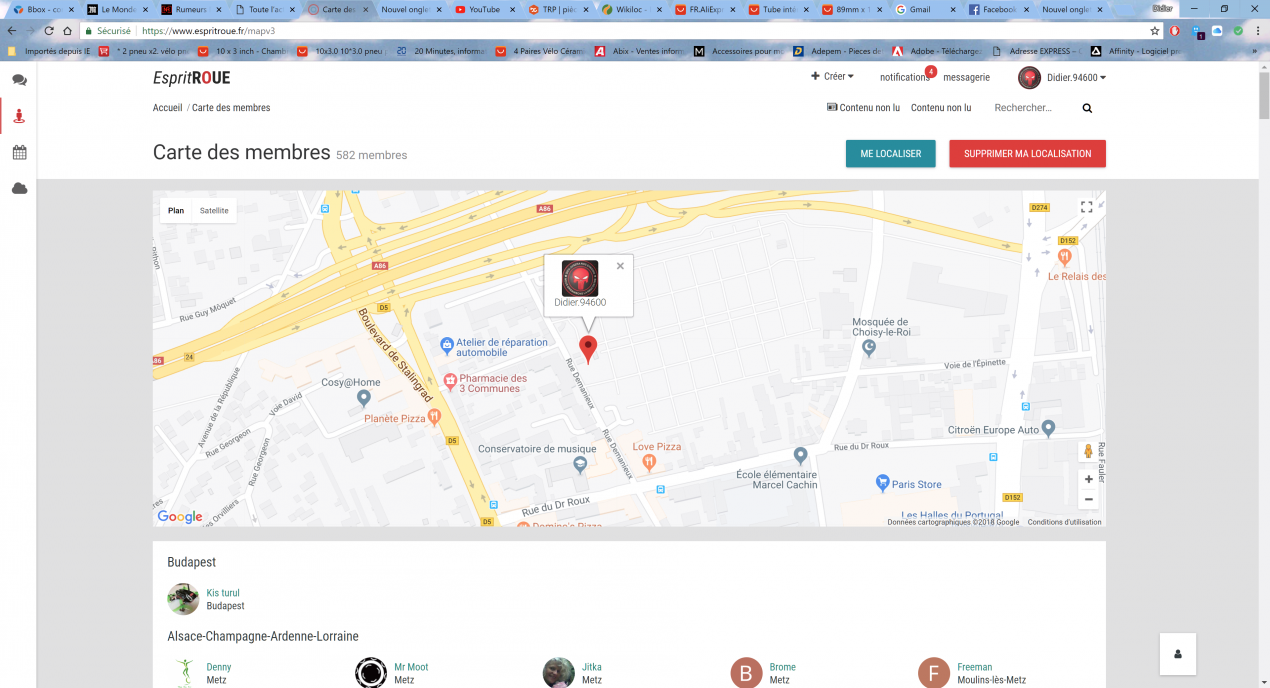
Task: Click the Love Pizza restaurant marker
Action: pos(649,461)
